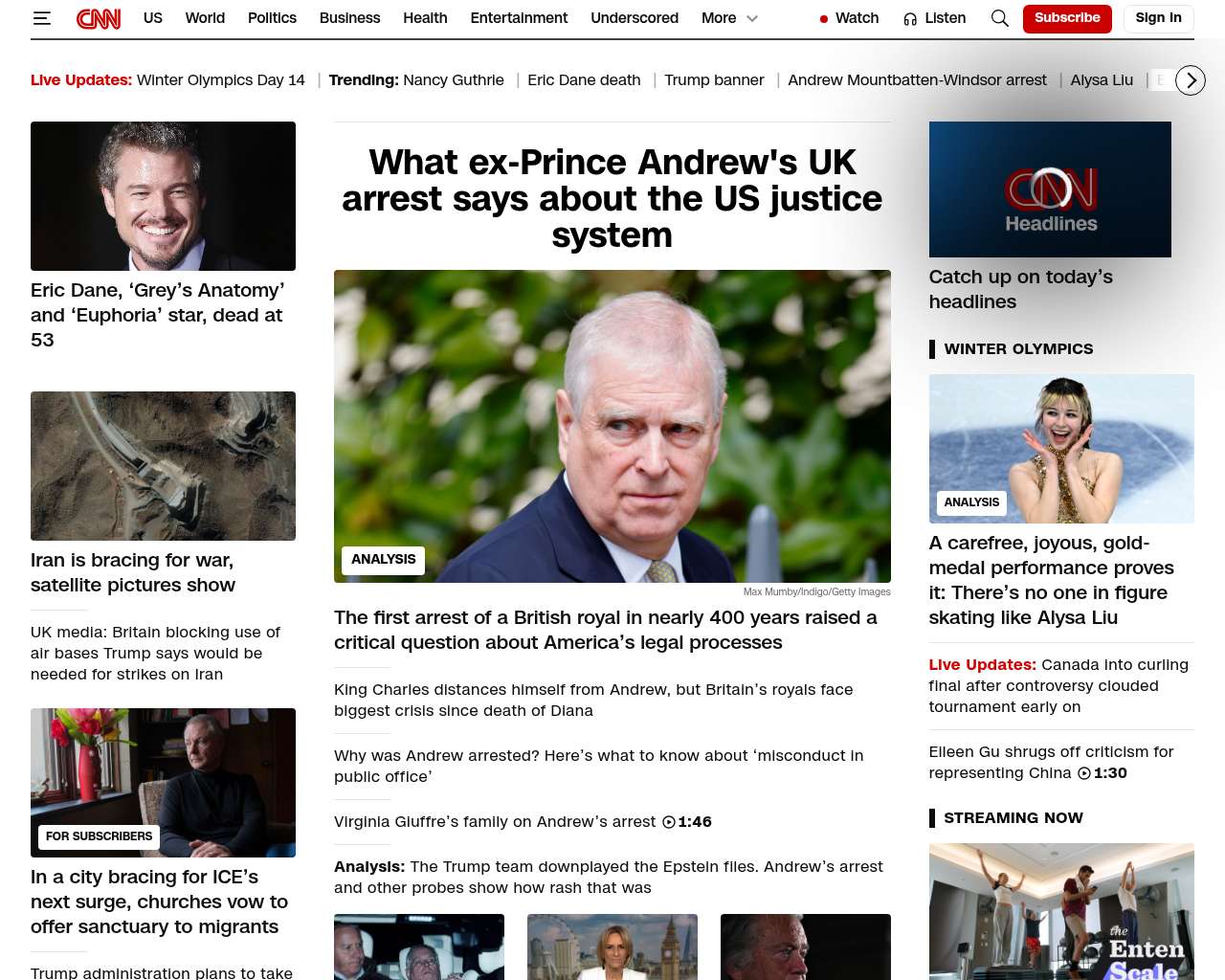This screenshot has width=1225, height=980.
Task: Play the Eileen Gu video clip icon
Action: [x=1084, y=773]
